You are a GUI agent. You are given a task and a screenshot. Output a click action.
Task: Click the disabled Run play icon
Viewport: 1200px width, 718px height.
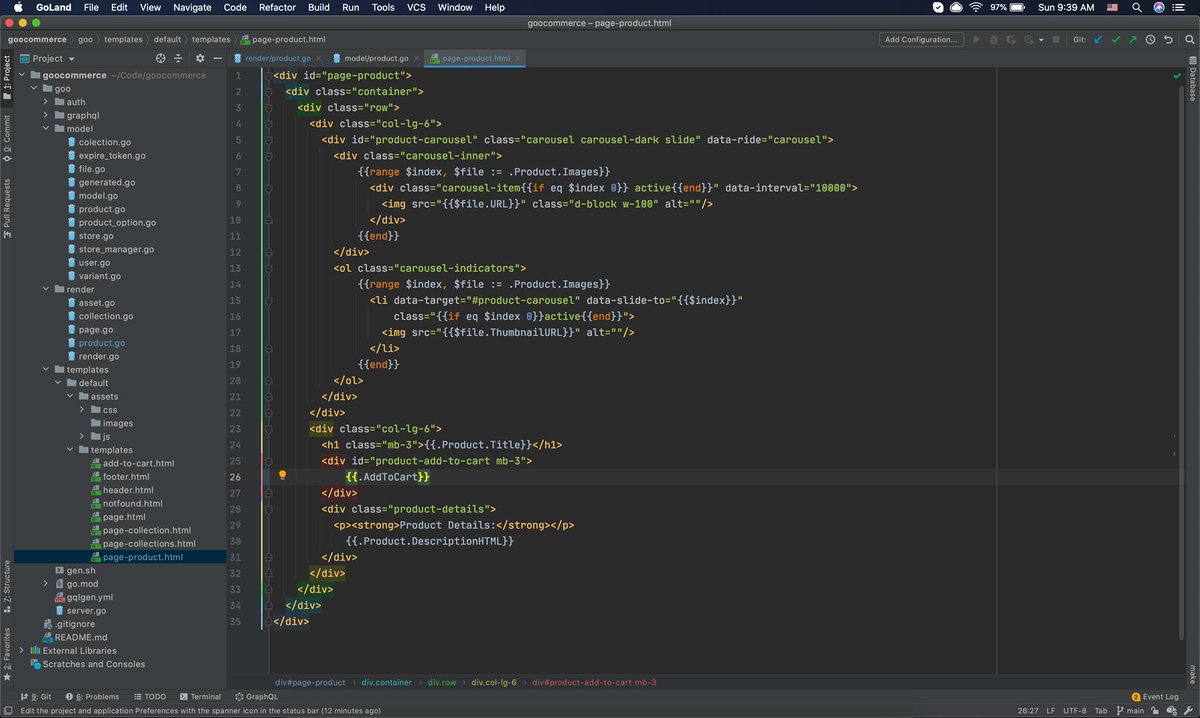[976, 39]
